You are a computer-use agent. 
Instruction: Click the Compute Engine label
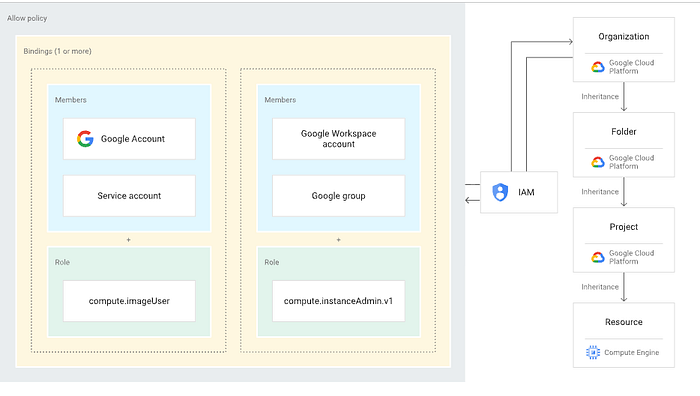(631, 352)
